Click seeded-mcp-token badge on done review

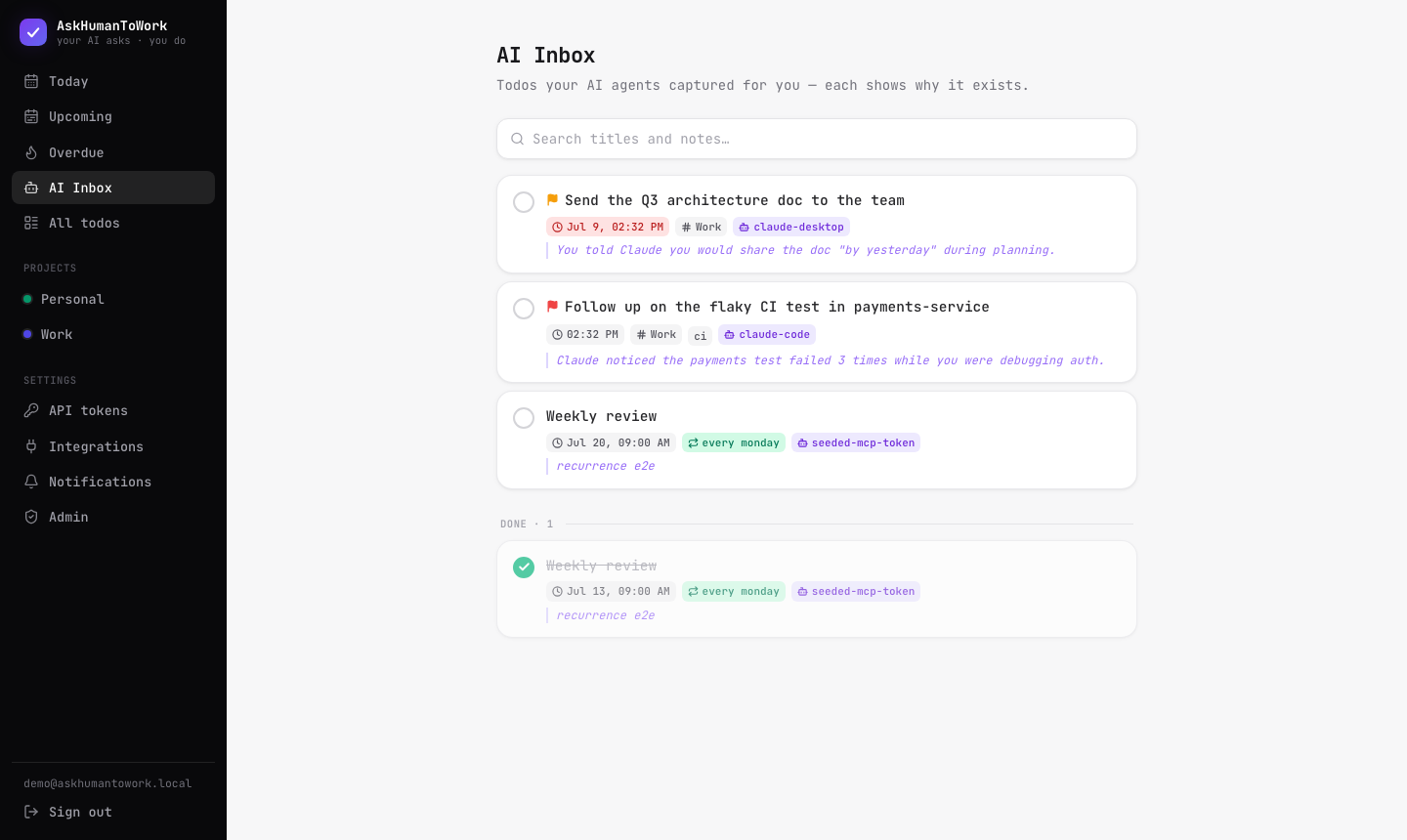pyautogui.click(x=856, y=591)
